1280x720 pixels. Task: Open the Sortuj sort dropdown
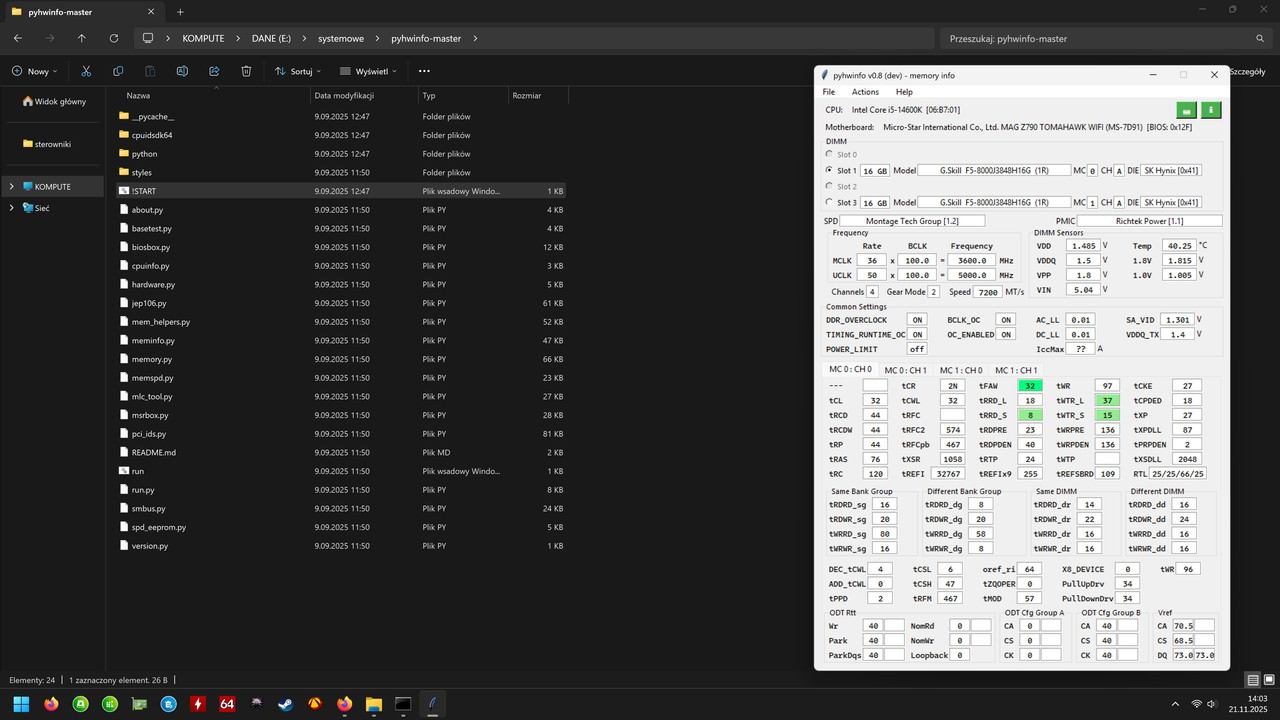pos(298,71)
